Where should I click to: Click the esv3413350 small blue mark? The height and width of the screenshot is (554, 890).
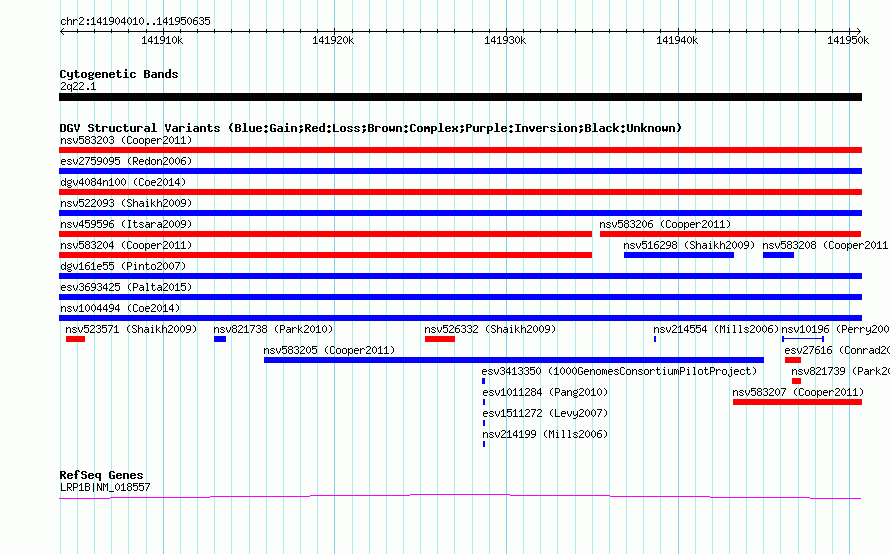[x=484, y=381]
